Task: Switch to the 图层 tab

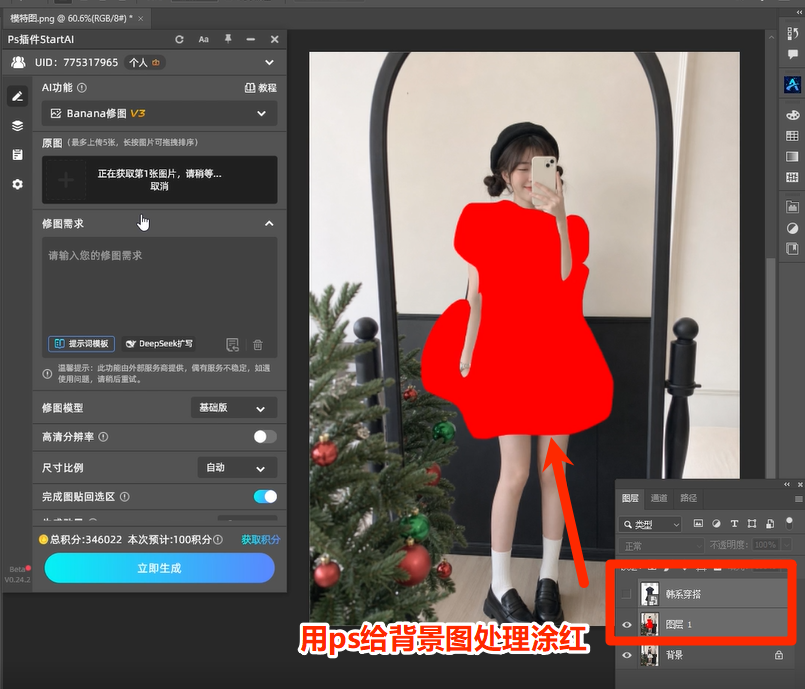Action: pos(630,498)
